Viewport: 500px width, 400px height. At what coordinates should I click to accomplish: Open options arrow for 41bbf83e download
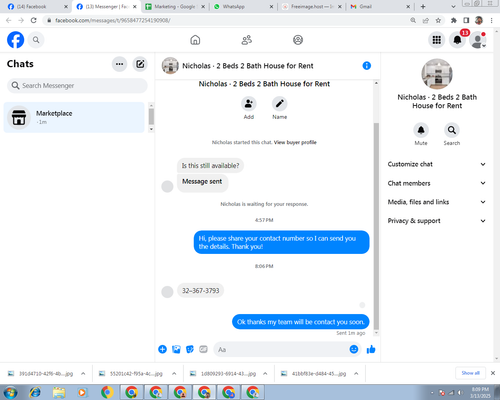point(356,374)
